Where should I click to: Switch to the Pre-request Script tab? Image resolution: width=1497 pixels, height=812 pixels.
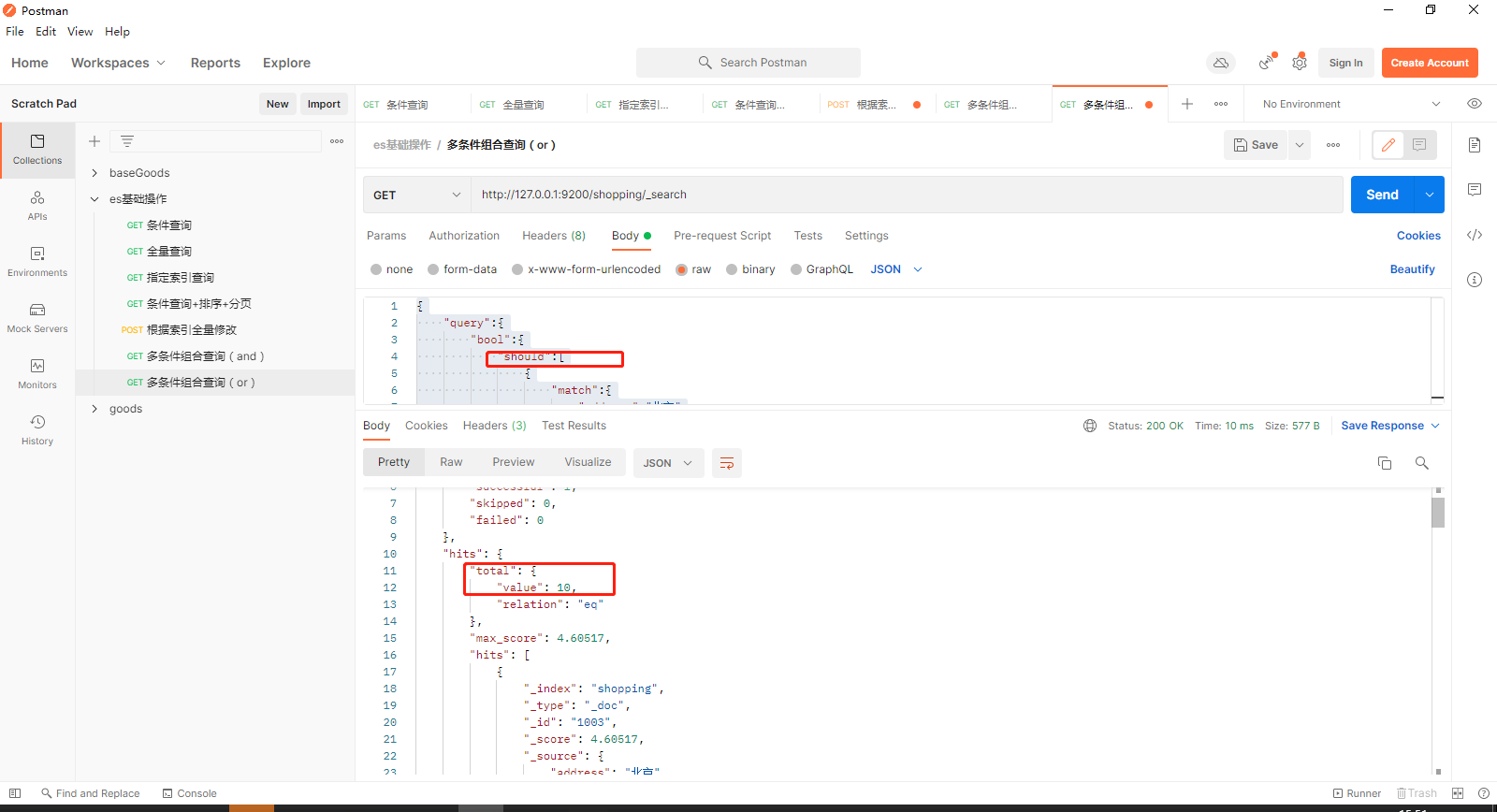[x=722, y=236]
